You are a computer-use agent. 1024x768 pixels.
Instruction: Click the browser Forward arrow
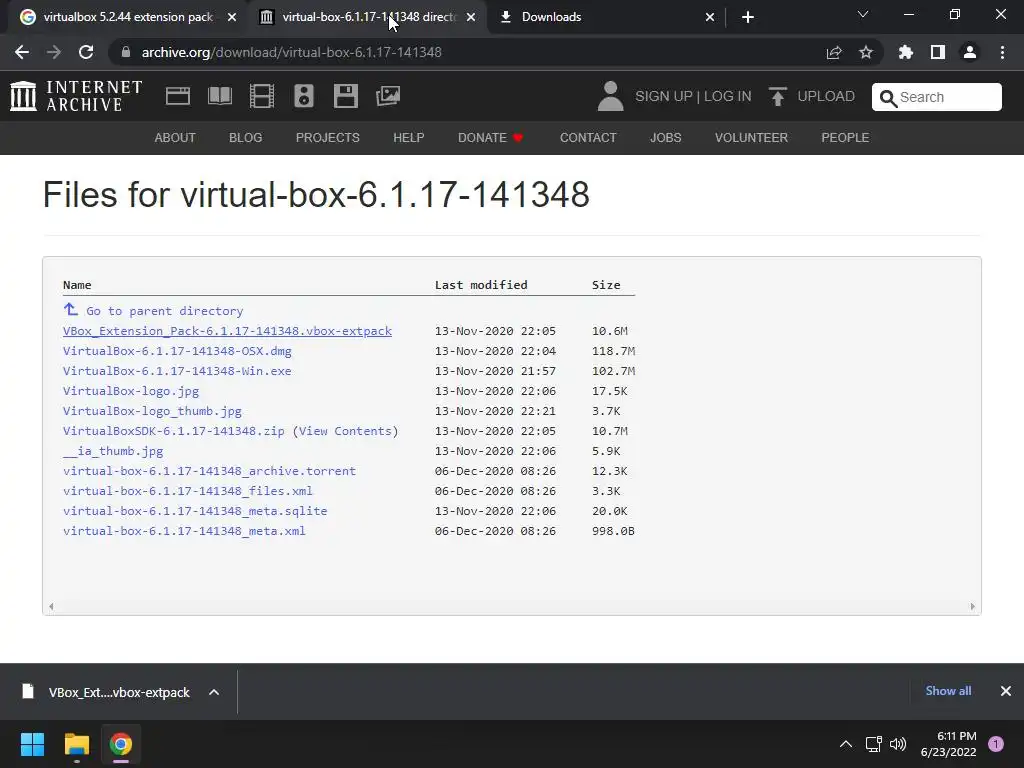click(54, 52)
